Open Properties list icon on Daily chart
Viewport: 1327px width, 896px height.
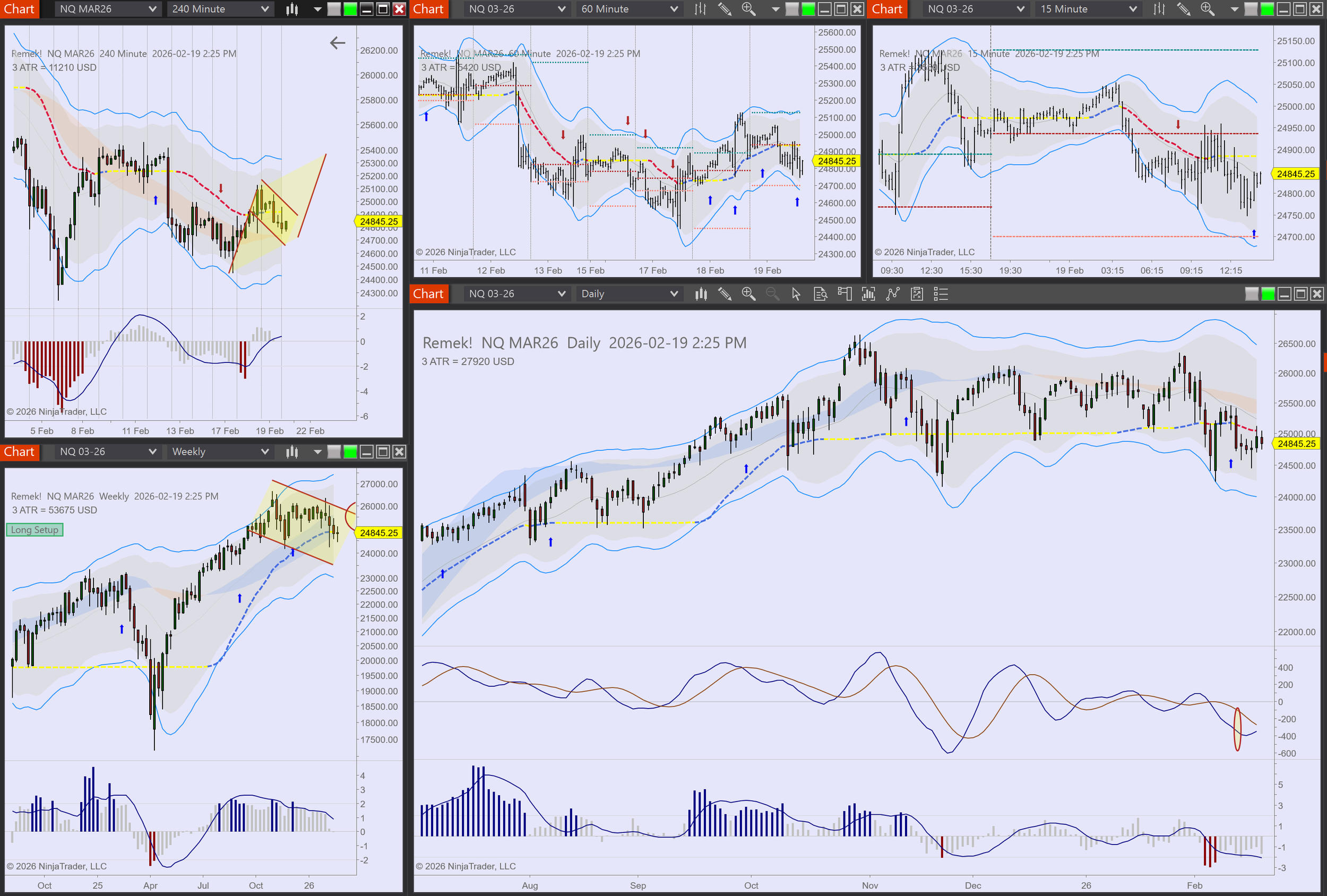click(941, 294)
